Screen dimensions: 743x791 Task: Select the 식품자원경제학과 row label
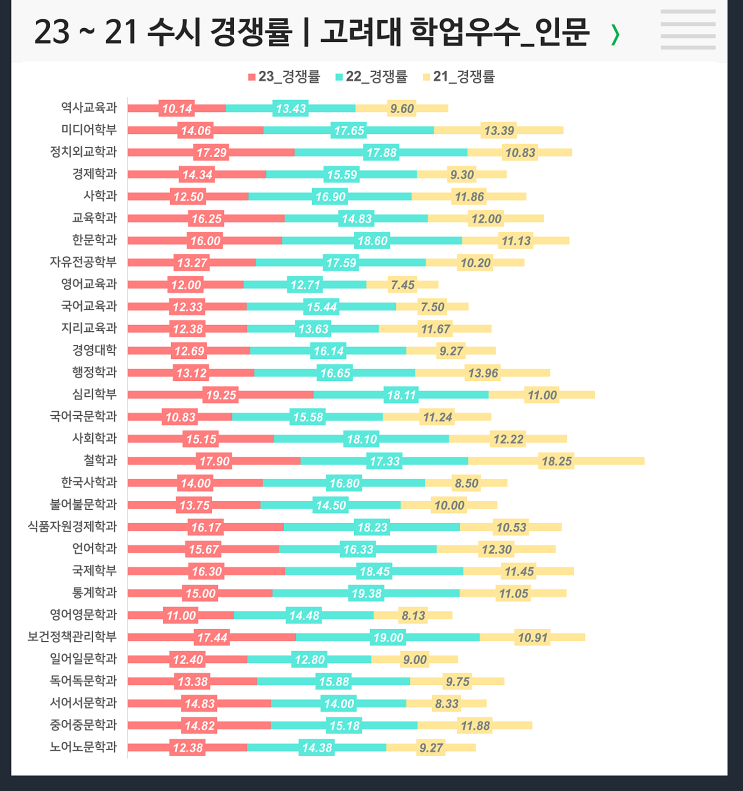click(x=72, y=527)
